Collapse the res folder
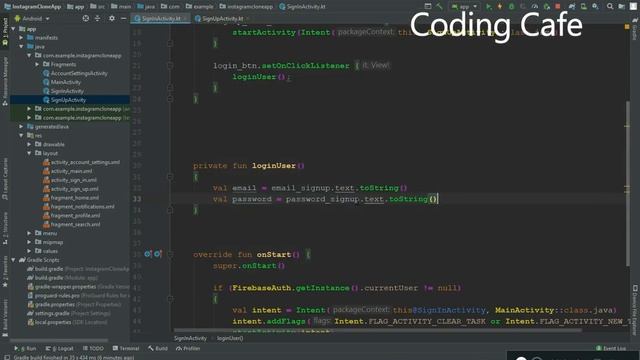The height and width of the screenshot is (360, 640). [21, 136]
